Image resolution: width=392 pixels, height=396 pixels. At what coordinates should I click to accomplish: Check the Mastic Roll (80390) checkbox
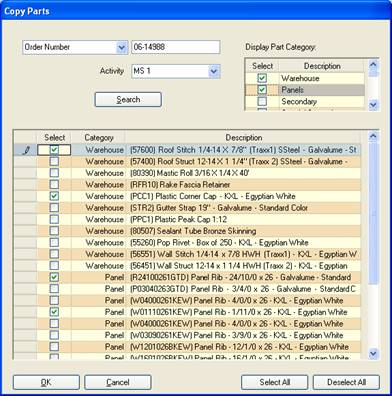coord(54,173)
